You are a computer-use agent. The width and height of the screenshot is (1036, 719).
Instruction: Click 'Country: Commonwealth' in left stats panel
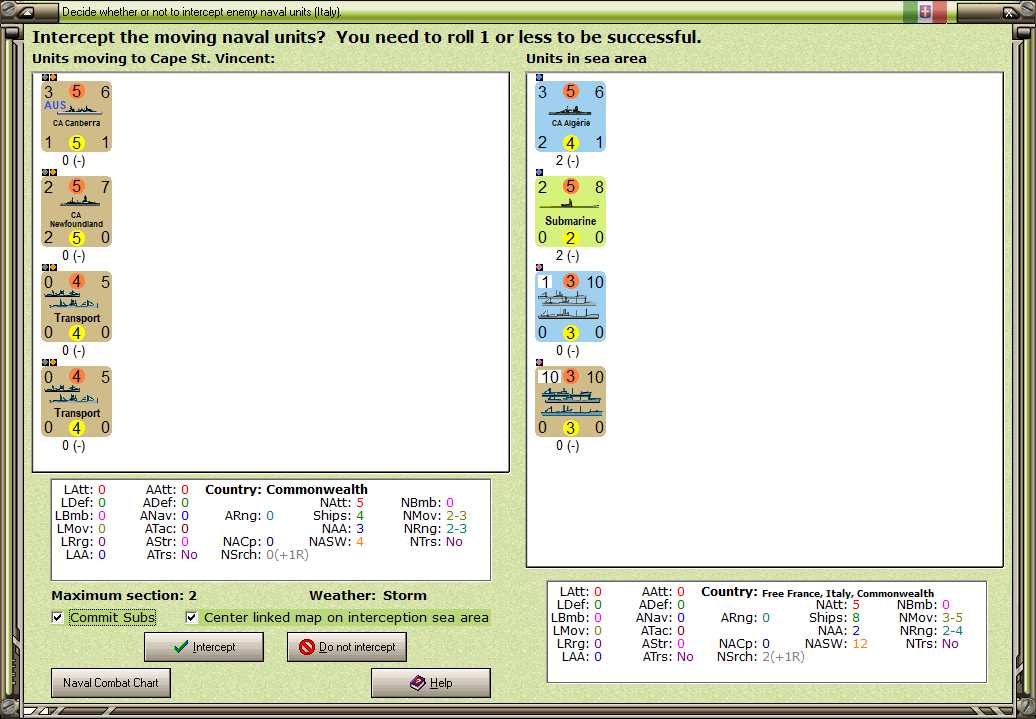[x=286, y=490]
